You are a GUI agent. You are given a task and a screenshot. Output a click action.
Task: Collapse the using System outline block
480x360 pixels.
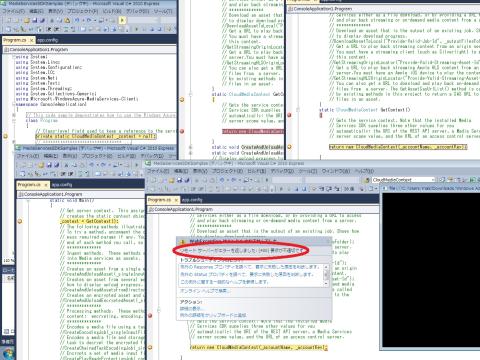(14, 57)
